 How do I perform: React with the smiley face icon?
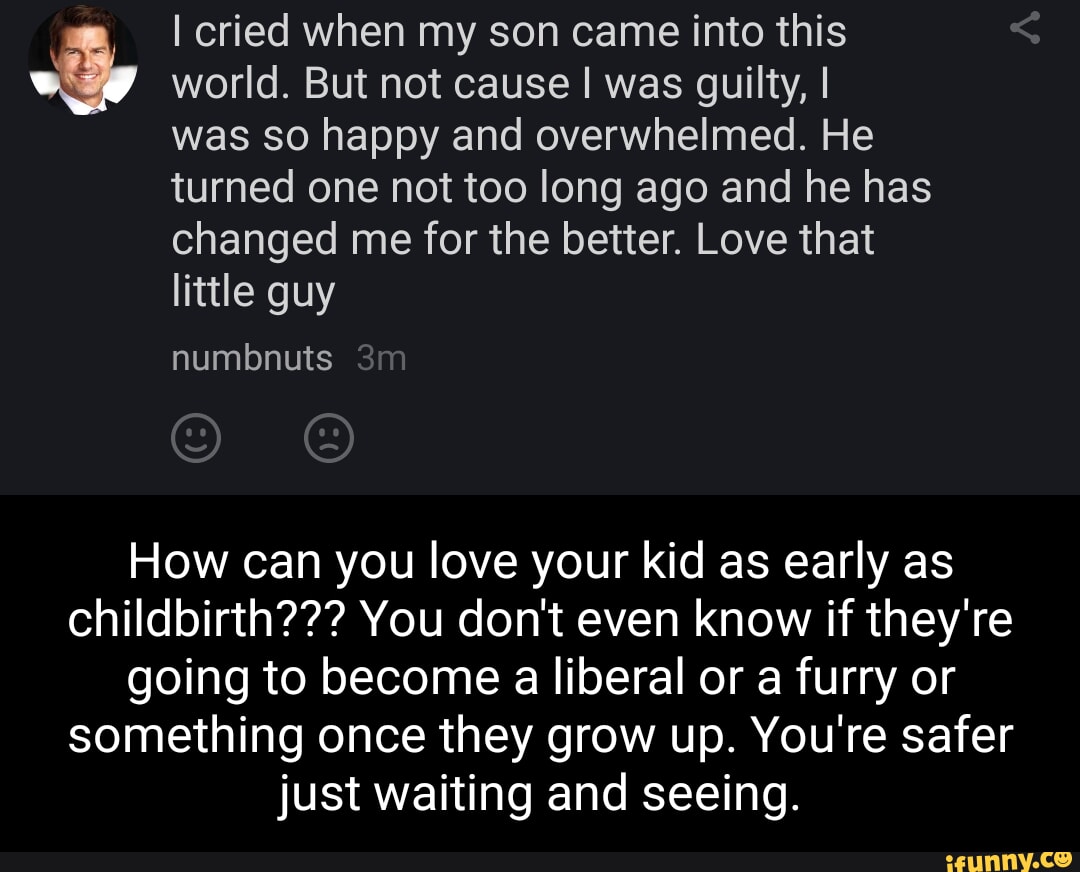point(196,438)
